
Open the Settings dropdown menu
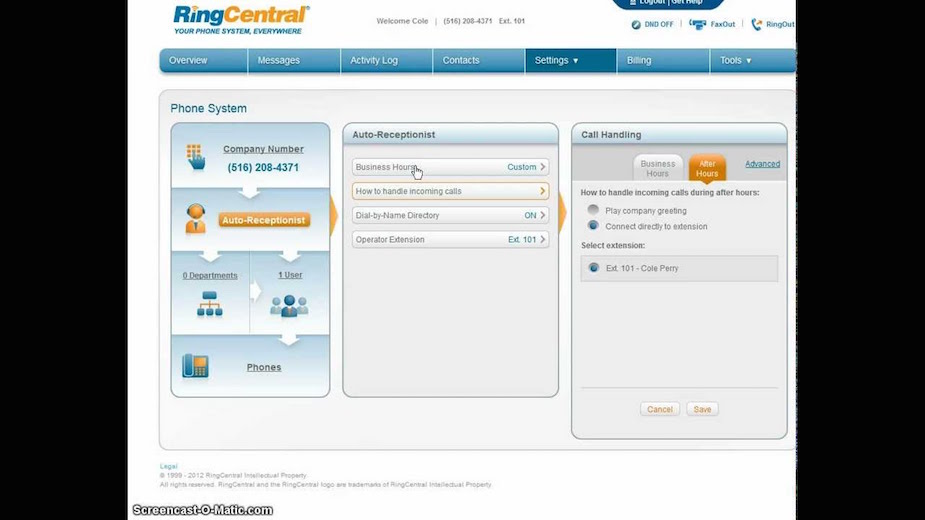[570, 60]
